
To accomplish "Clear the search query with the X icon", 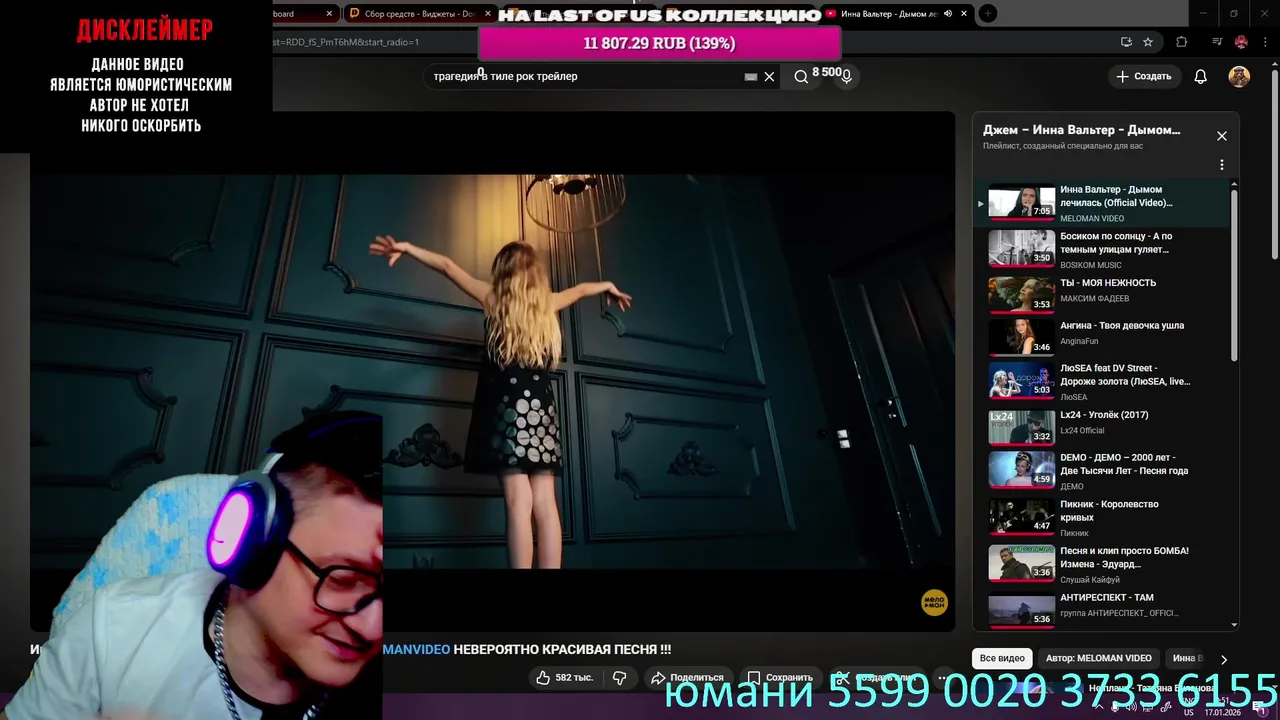I will click(x=769, y=76).
